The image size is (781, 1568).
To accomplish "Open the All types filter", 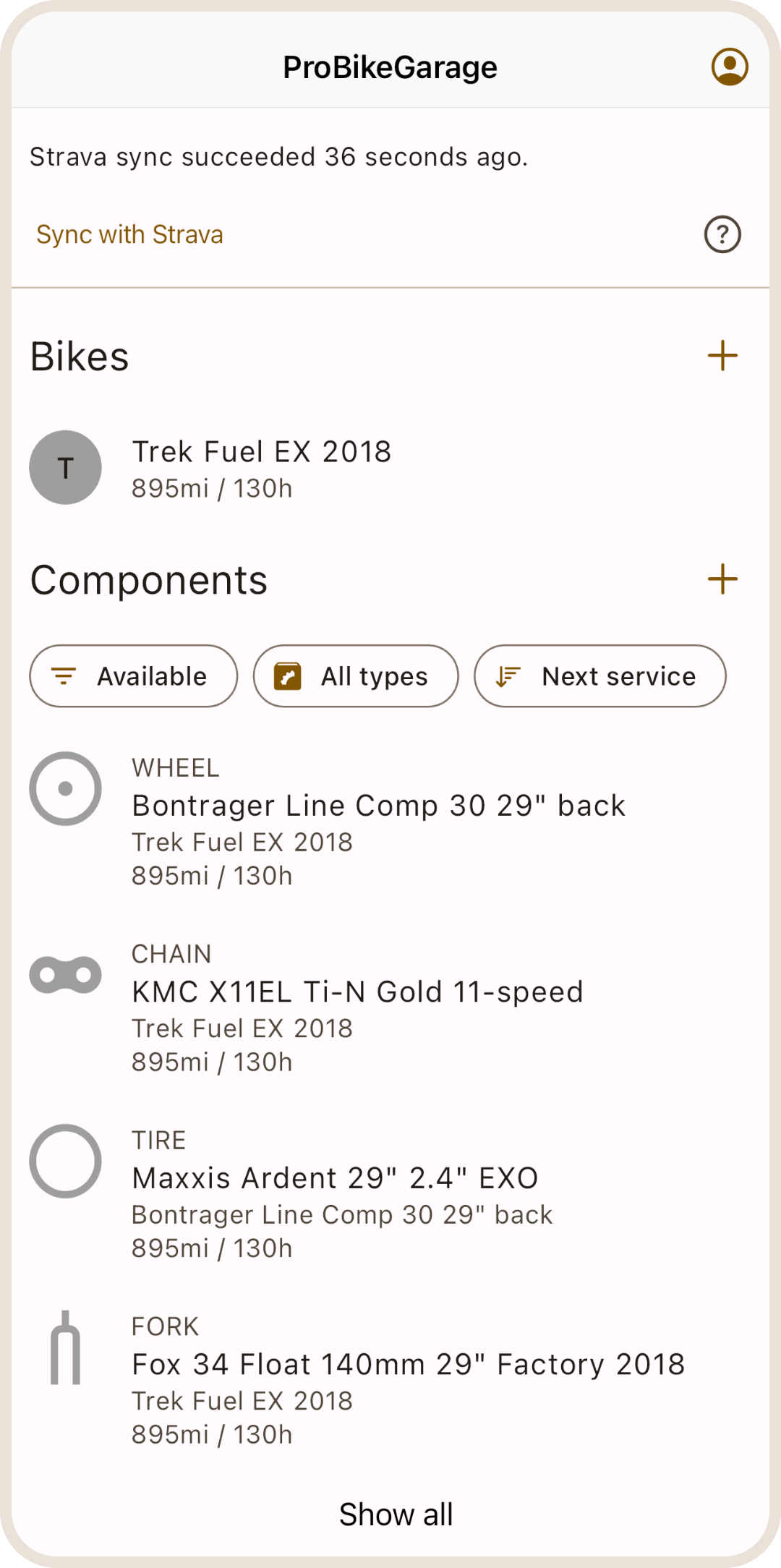I will [x=356, y=676].
